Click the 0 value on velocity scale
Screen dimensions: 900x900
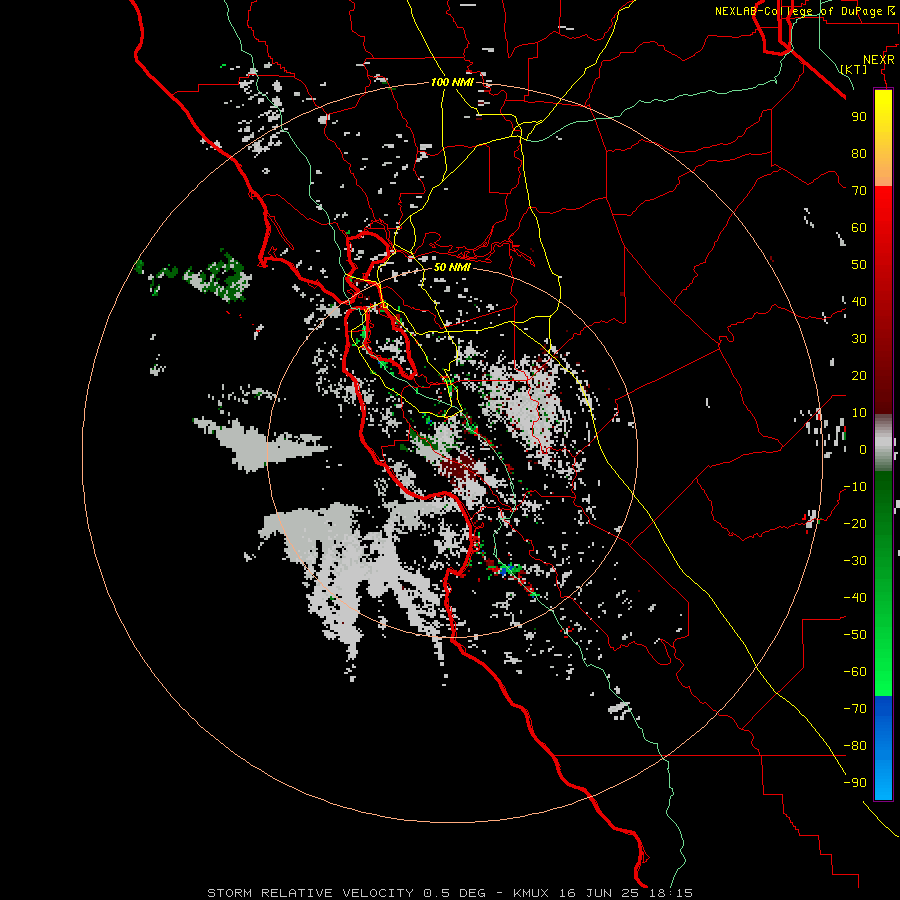863,449
